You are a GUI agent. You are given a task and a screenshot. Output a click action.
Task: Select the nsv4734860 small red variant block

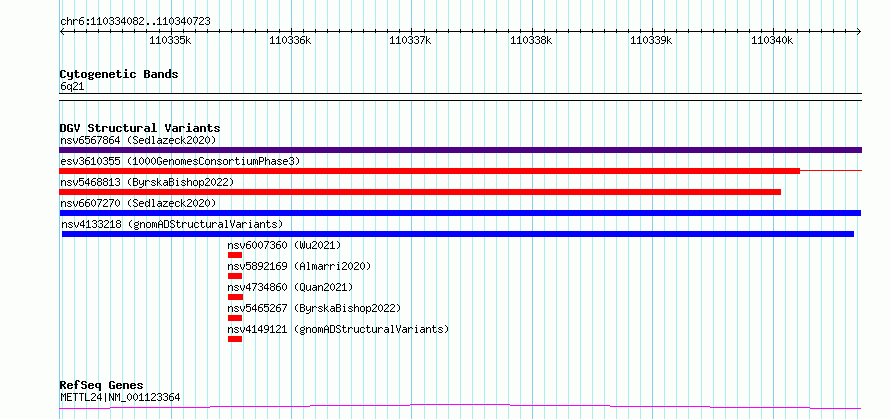(x=236, y=297)
